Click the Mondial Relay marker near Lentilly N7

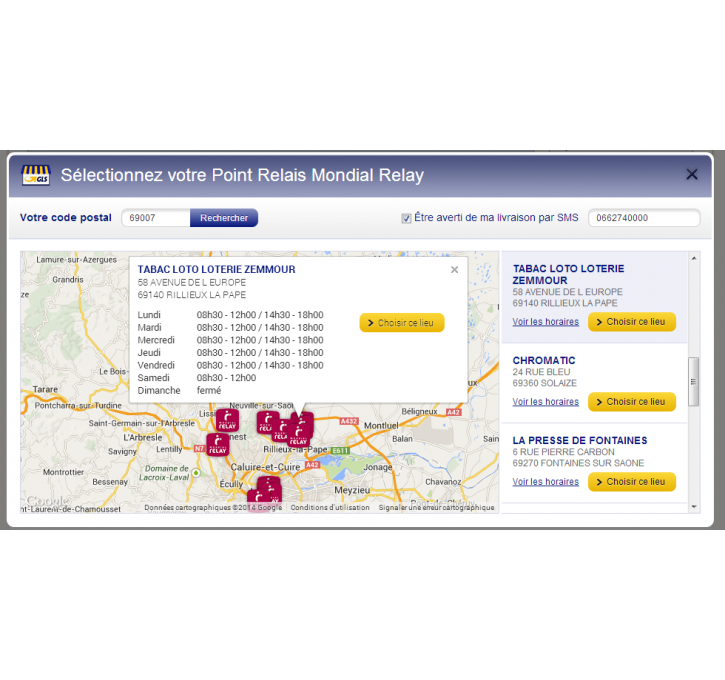pos(217,444)
